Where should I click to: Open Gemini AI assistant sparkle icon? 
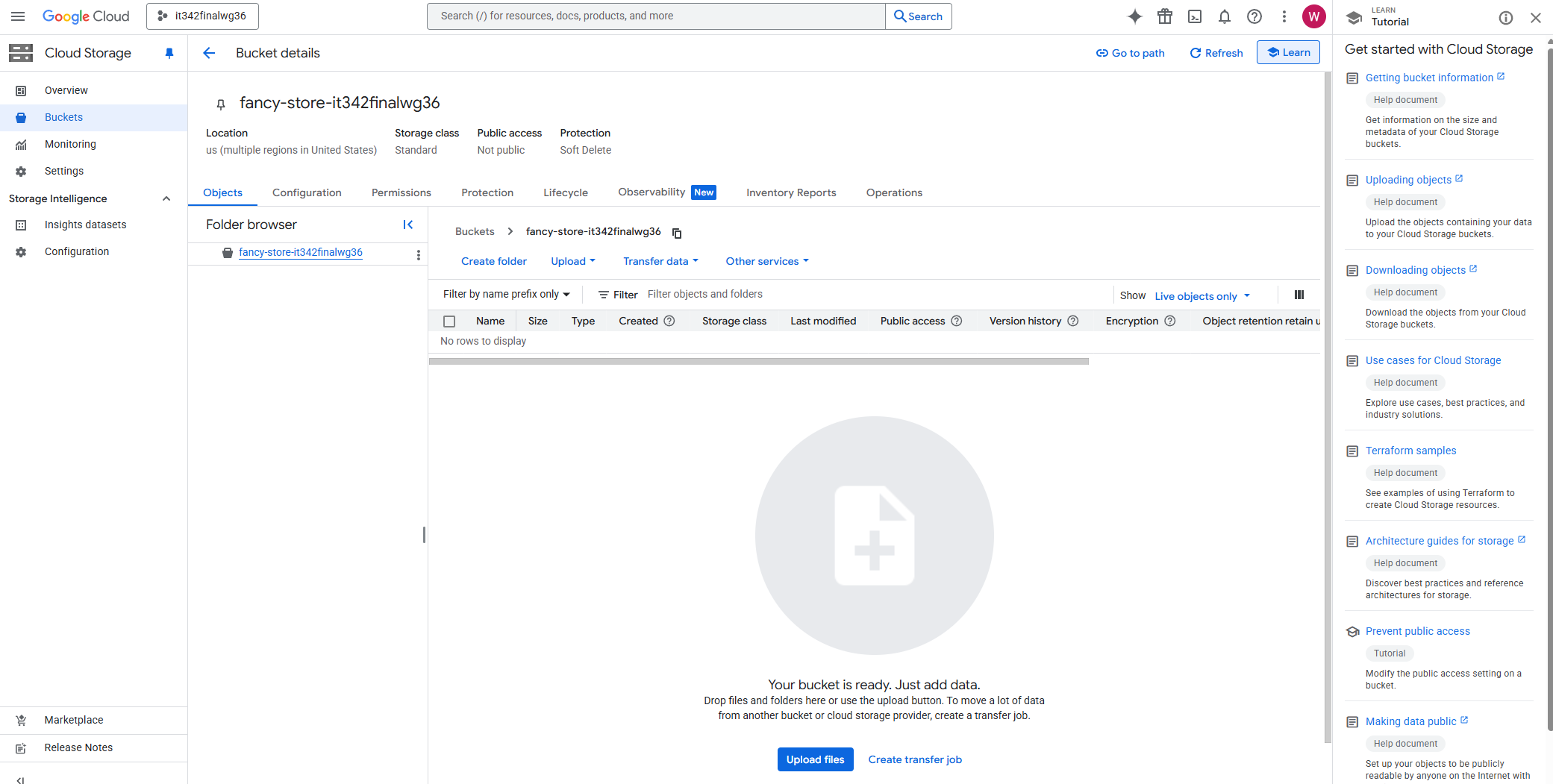point(1134,16)
